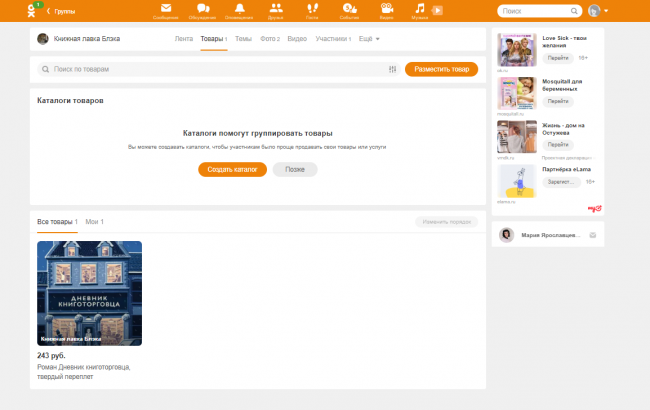This screenshot has width=650, height=410.
Task: Switch to the 'Лента' tab
Action: tap(183, 39)
